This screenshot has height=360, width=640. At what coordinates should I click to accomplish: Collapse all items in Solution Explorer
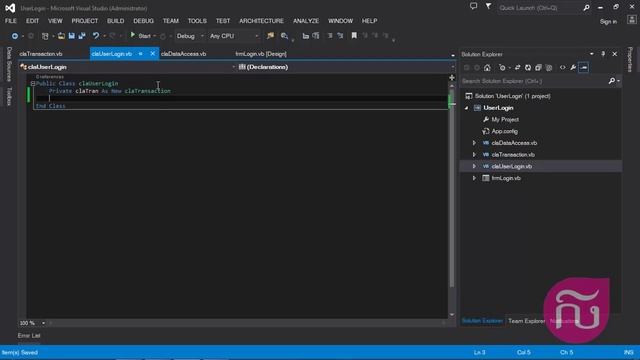[x=538, y=68]
